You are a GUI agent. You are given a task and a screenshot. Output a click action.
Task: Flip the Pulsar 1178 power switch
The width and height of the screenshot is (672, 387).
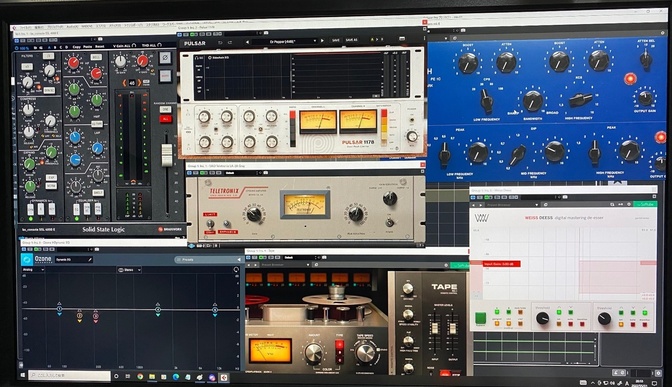[x=412, y=119]
